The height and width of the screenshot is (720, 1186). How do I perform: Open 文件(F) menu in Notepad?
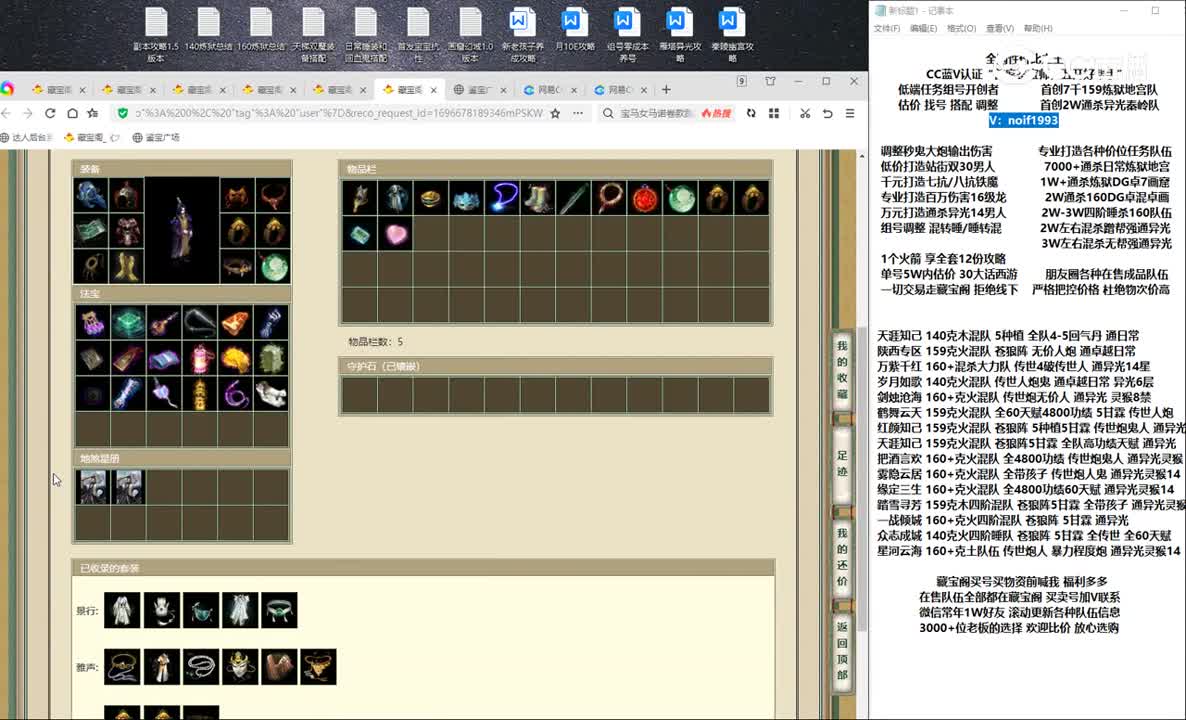pyautogui.click(x=886, y=28)
